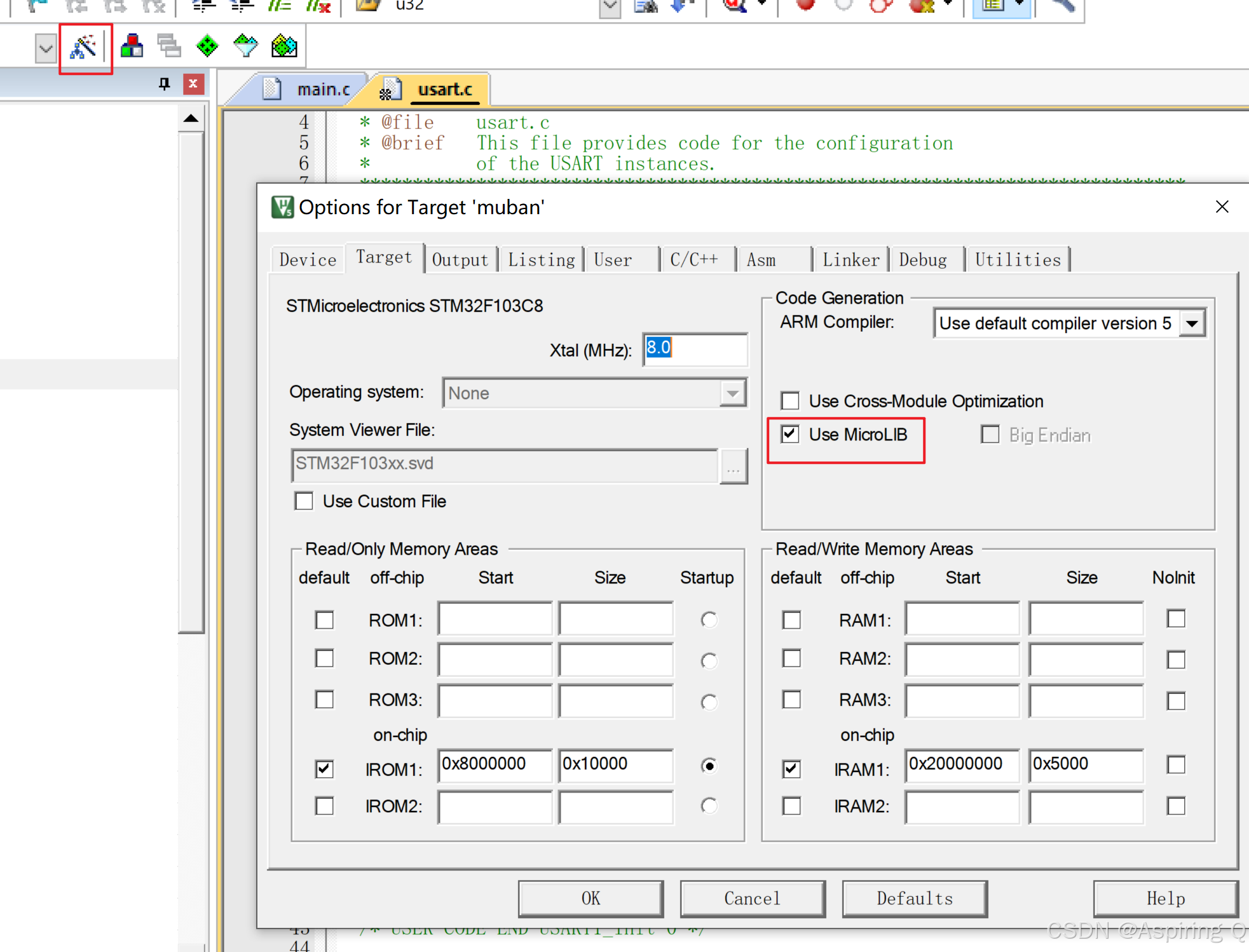The width and height of the screenshot is (1249, 952).
Task: Launch the Pack Installer icon
Action: click(x=284, y=46)
